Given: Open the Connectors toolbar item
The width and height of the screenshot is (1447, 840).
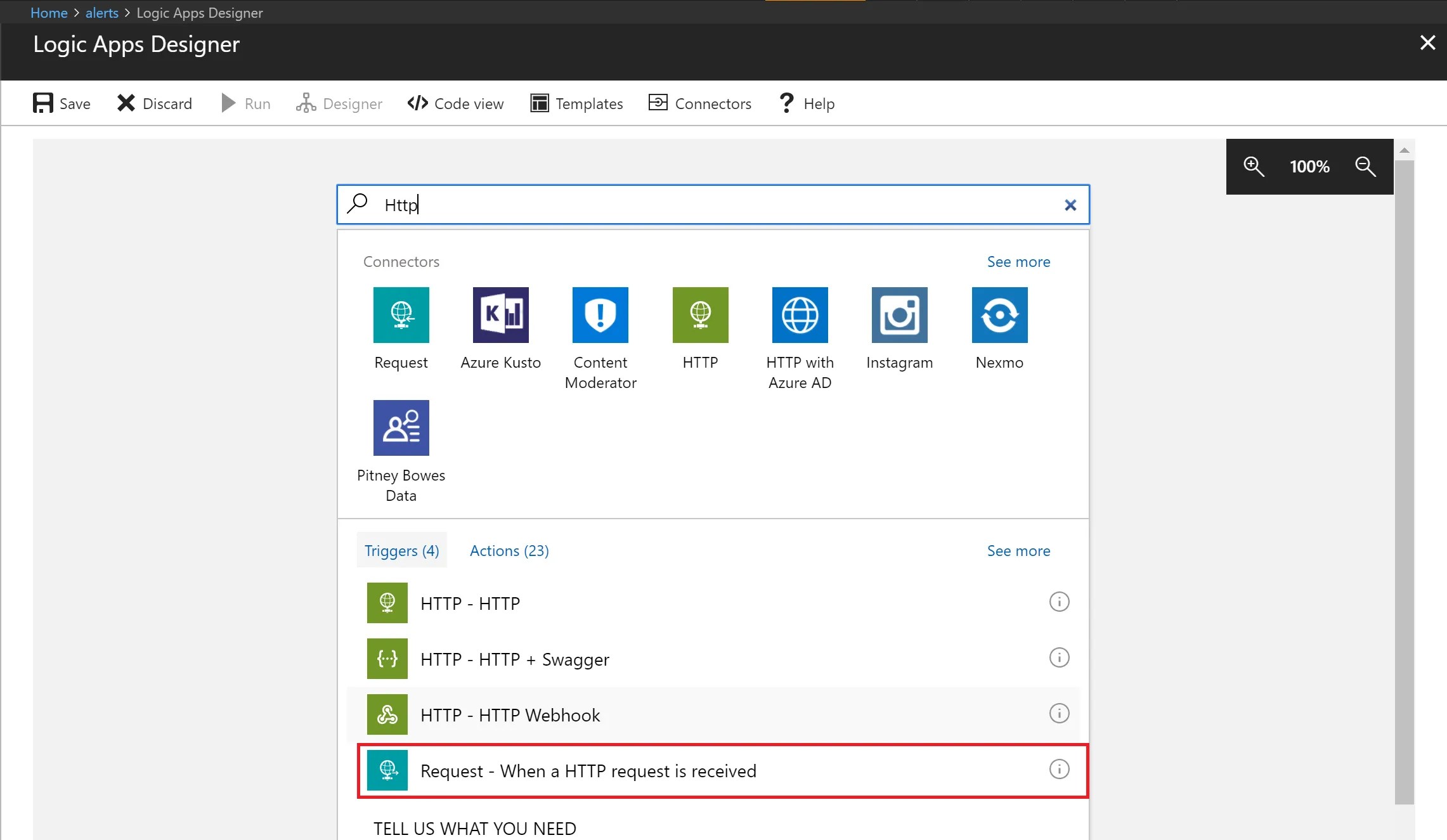Looking at the screenshot, I should click(x=700, y=103).
